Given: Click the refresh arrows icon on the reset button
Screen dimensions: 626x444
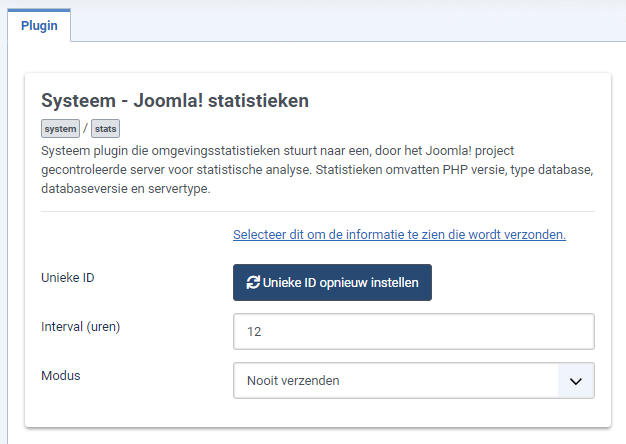Looking at the screenshot, I should coord(253,282).
